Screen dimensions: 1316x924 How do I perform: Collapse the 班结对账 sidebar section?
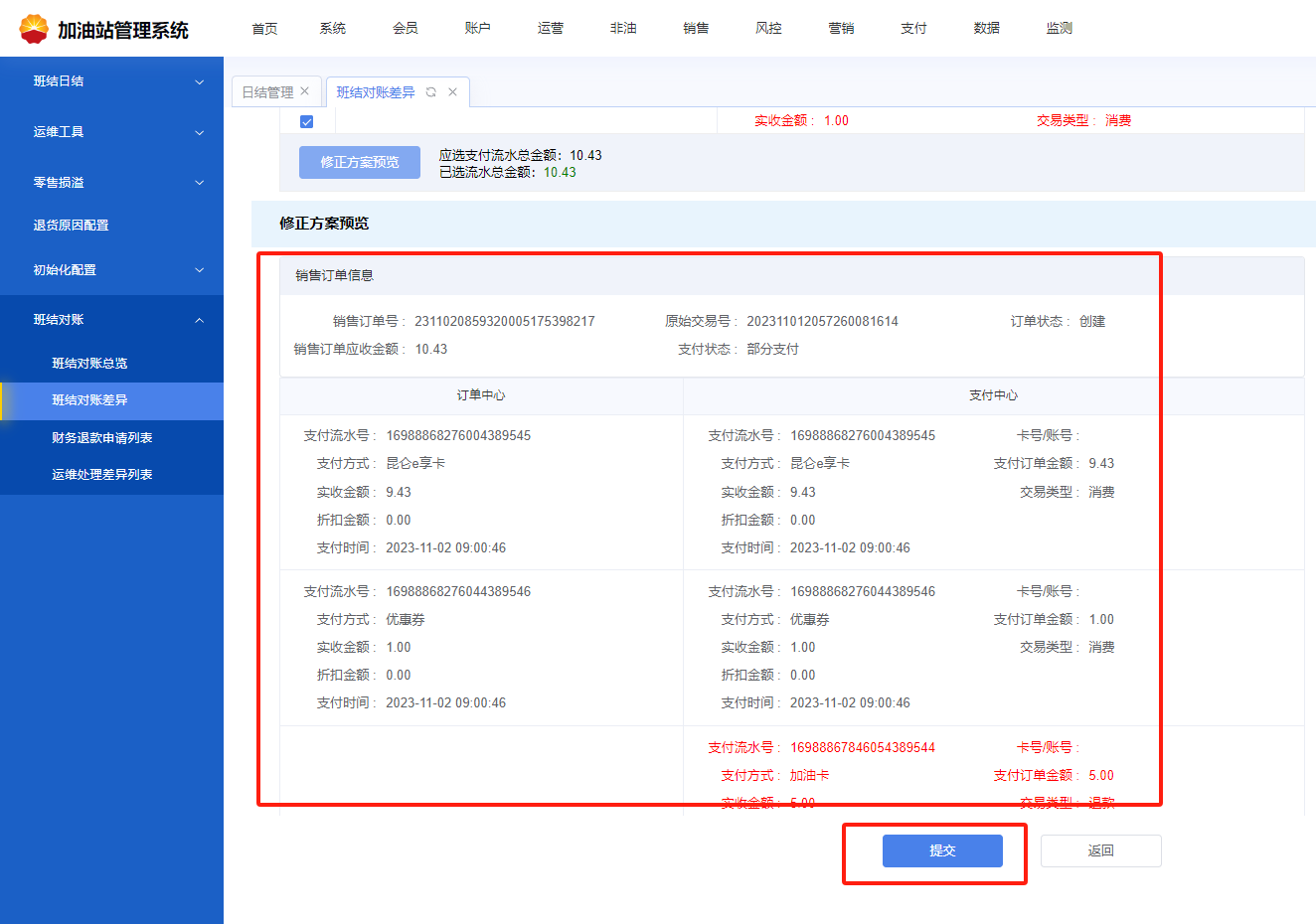coord(111,320)
